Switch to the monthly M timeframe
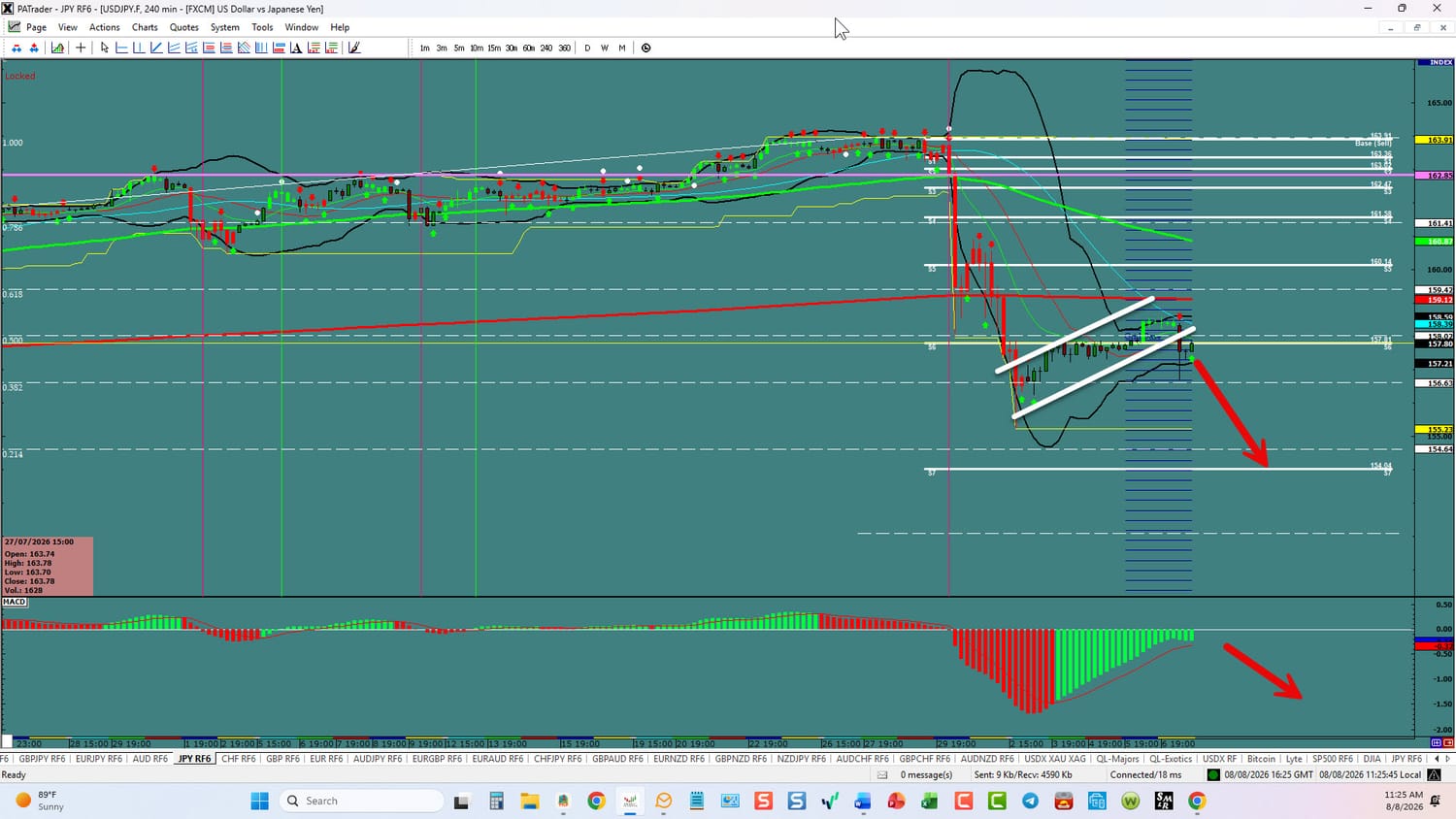1456x819 pixels. point(622,48)
